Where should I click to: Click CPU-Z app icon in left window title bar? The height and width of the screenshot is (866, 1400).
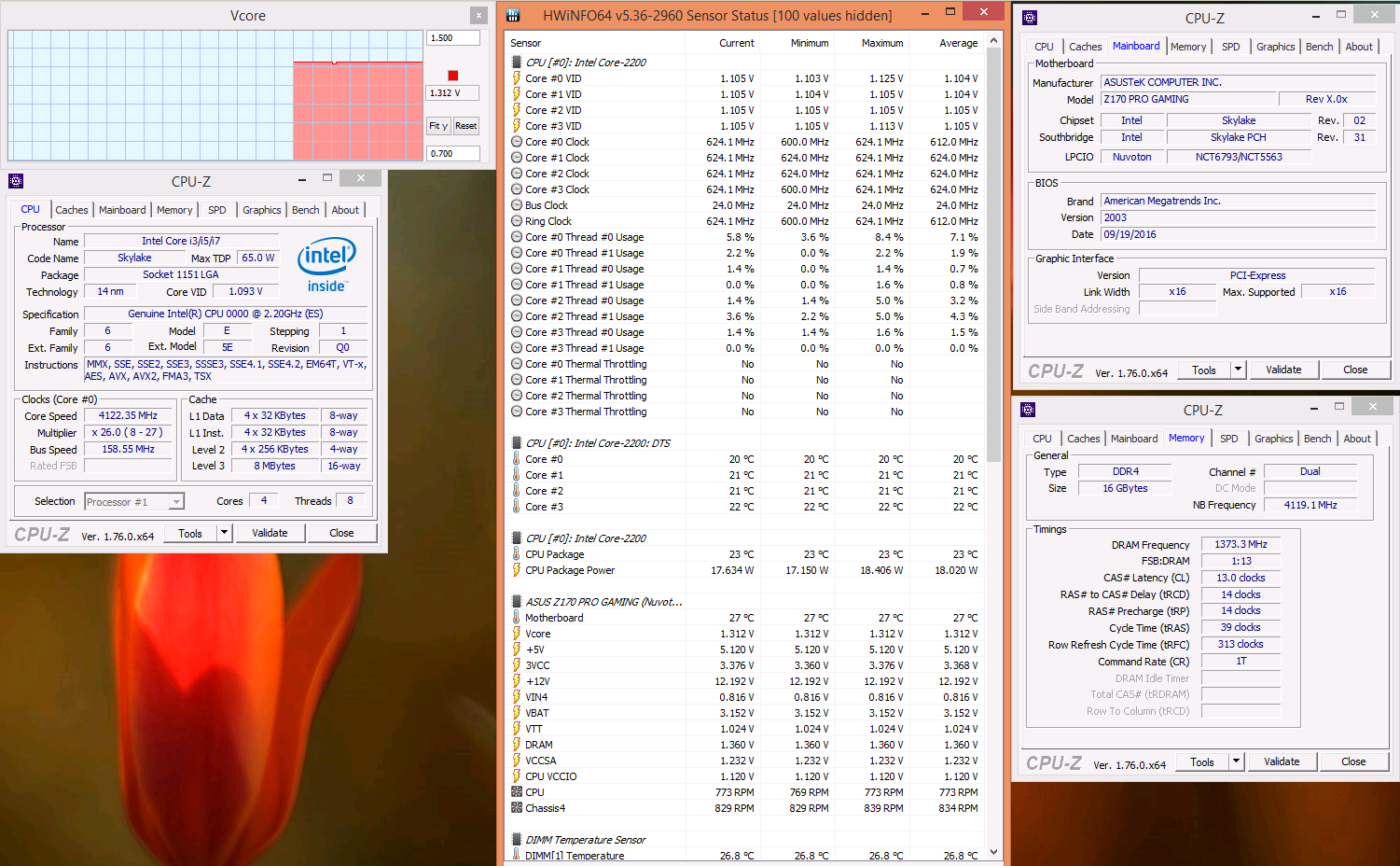click(16, 181)
